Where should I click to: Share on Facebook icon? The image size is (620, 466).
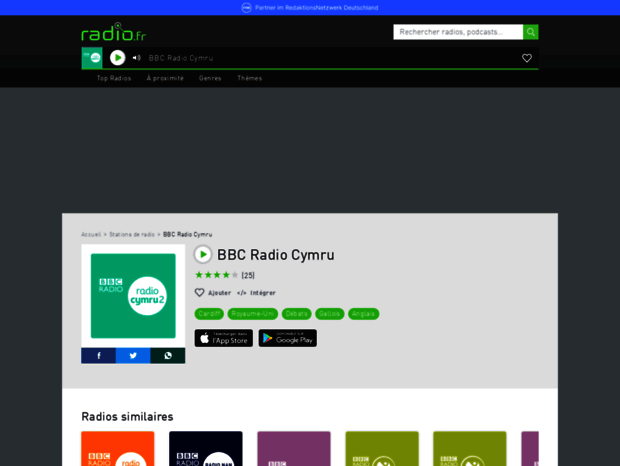[x=98, y=355]
